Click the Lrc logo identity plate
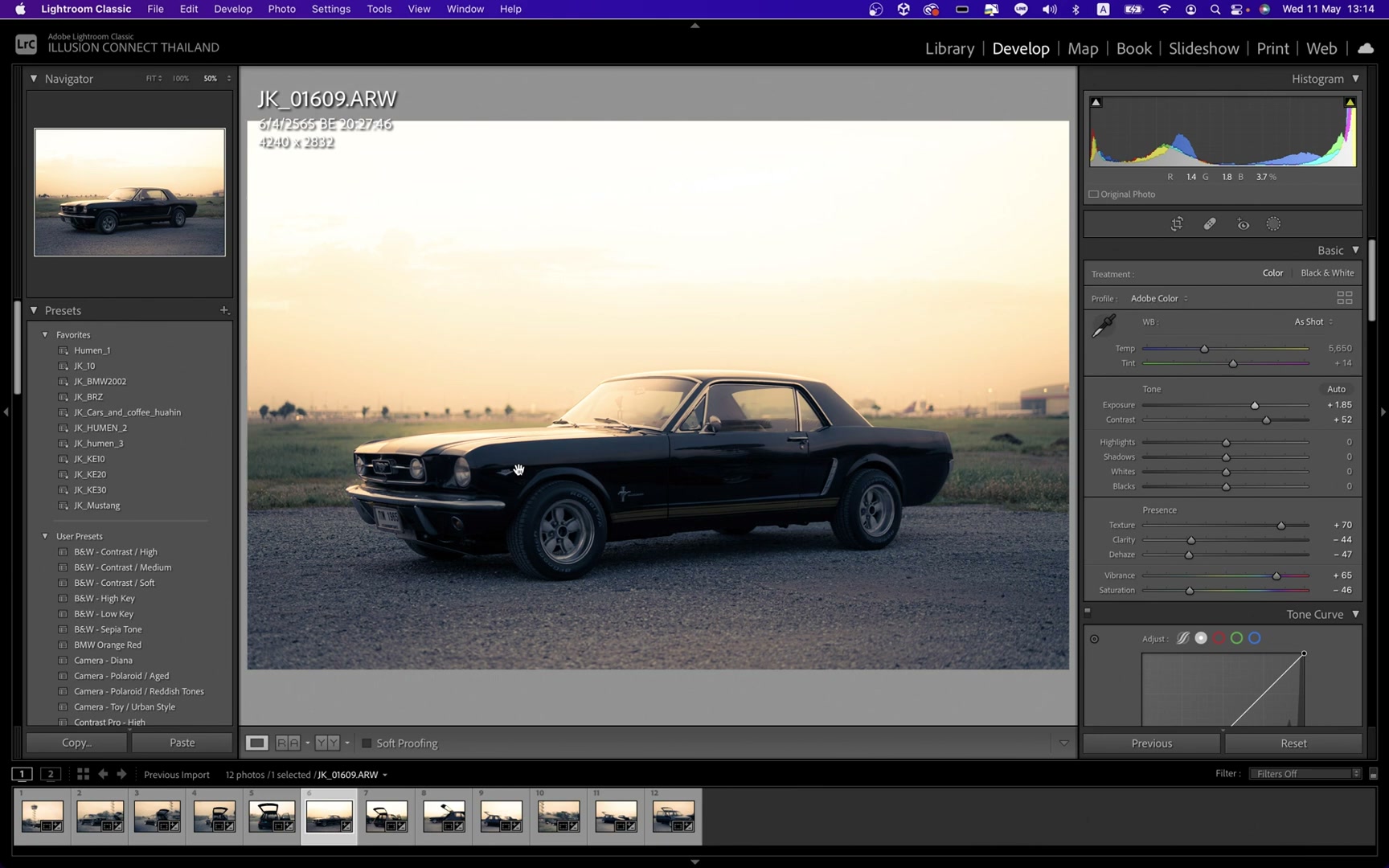1389x868 pixels. (x=26, y=44)
